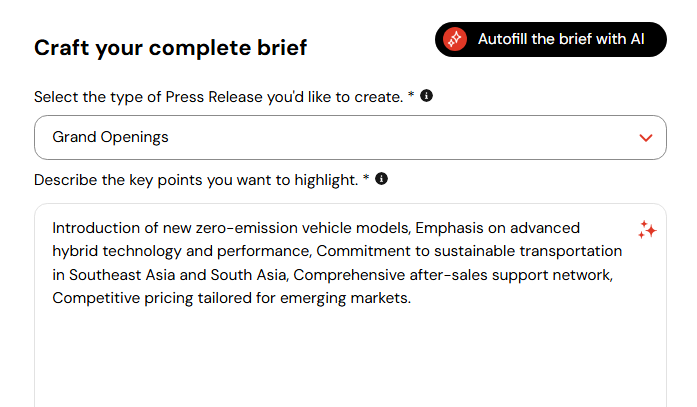This screenshot has width=697, height=407.
Task: Open info tooltip beside key points label
Action: click(381, 179)
